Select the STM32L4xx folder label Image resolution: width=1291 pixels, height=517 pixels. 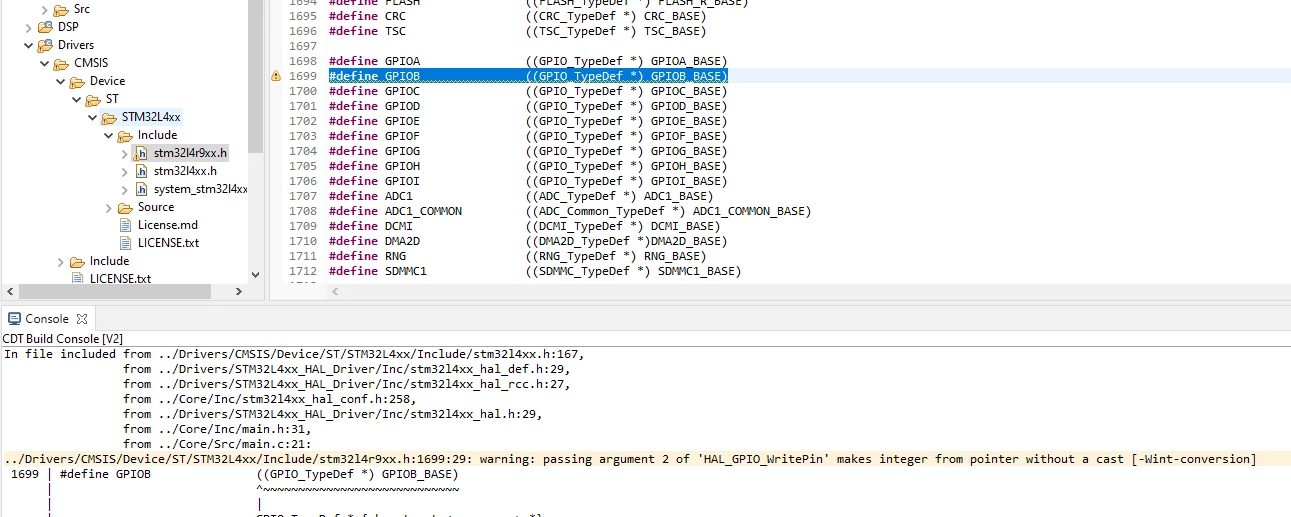pyautogui.click(x=151, y=117)
